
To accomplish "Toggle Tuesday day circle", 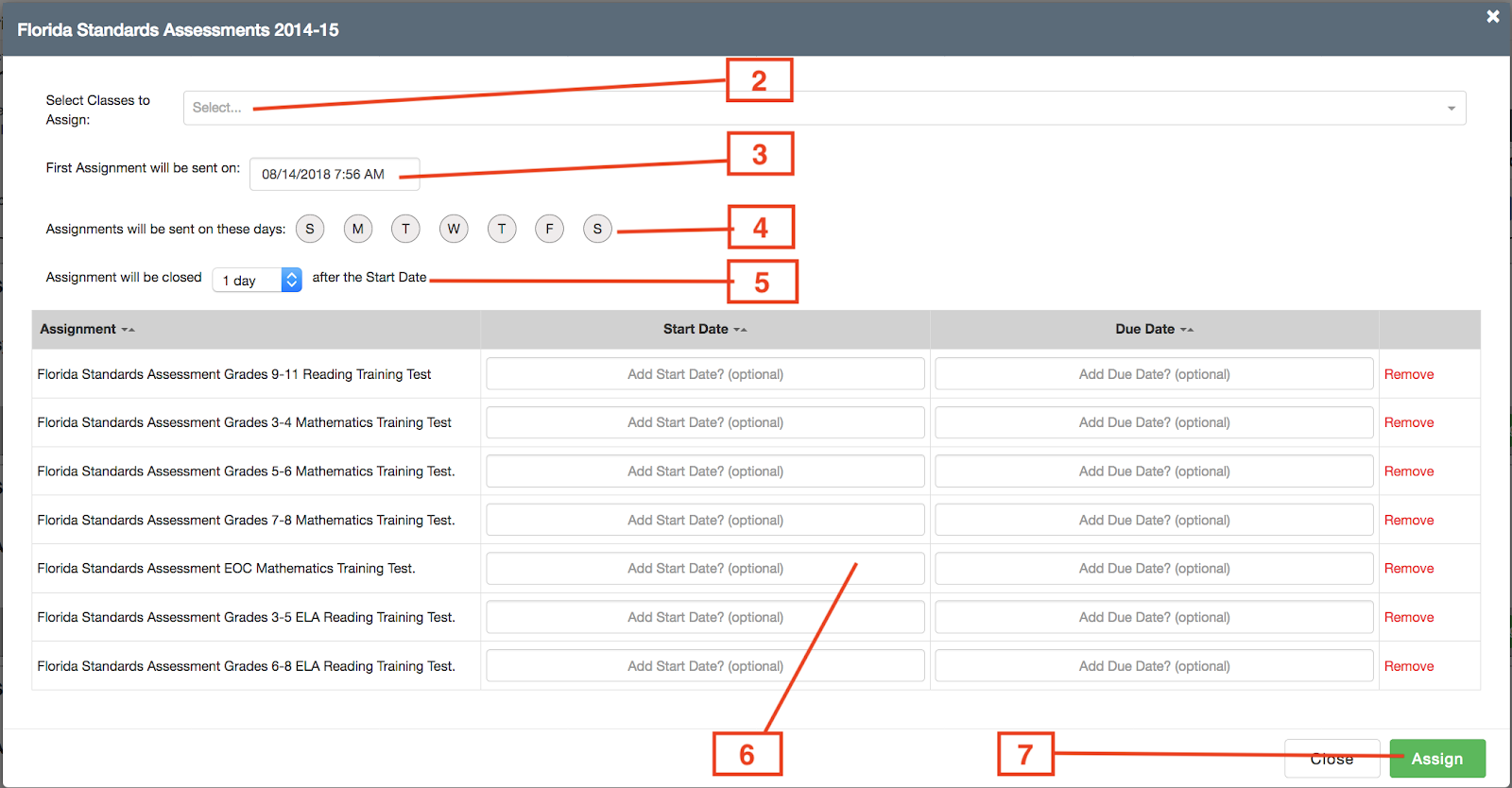I will 405,229.
